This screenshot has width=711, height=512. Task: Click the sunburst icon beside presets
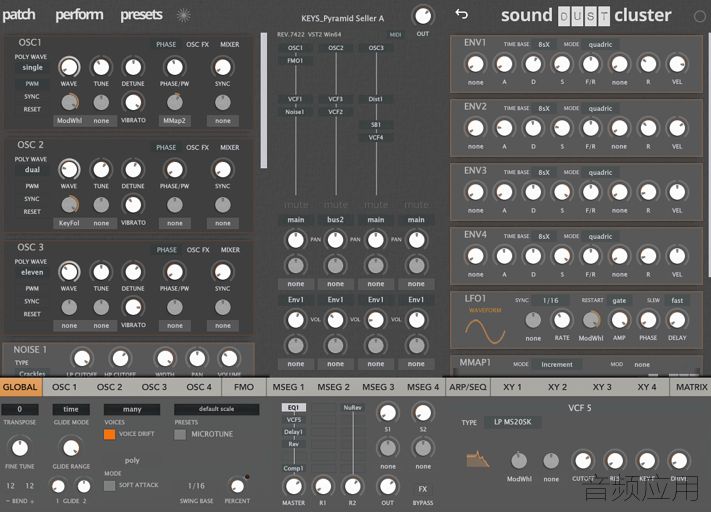click(x=183, y=15)
